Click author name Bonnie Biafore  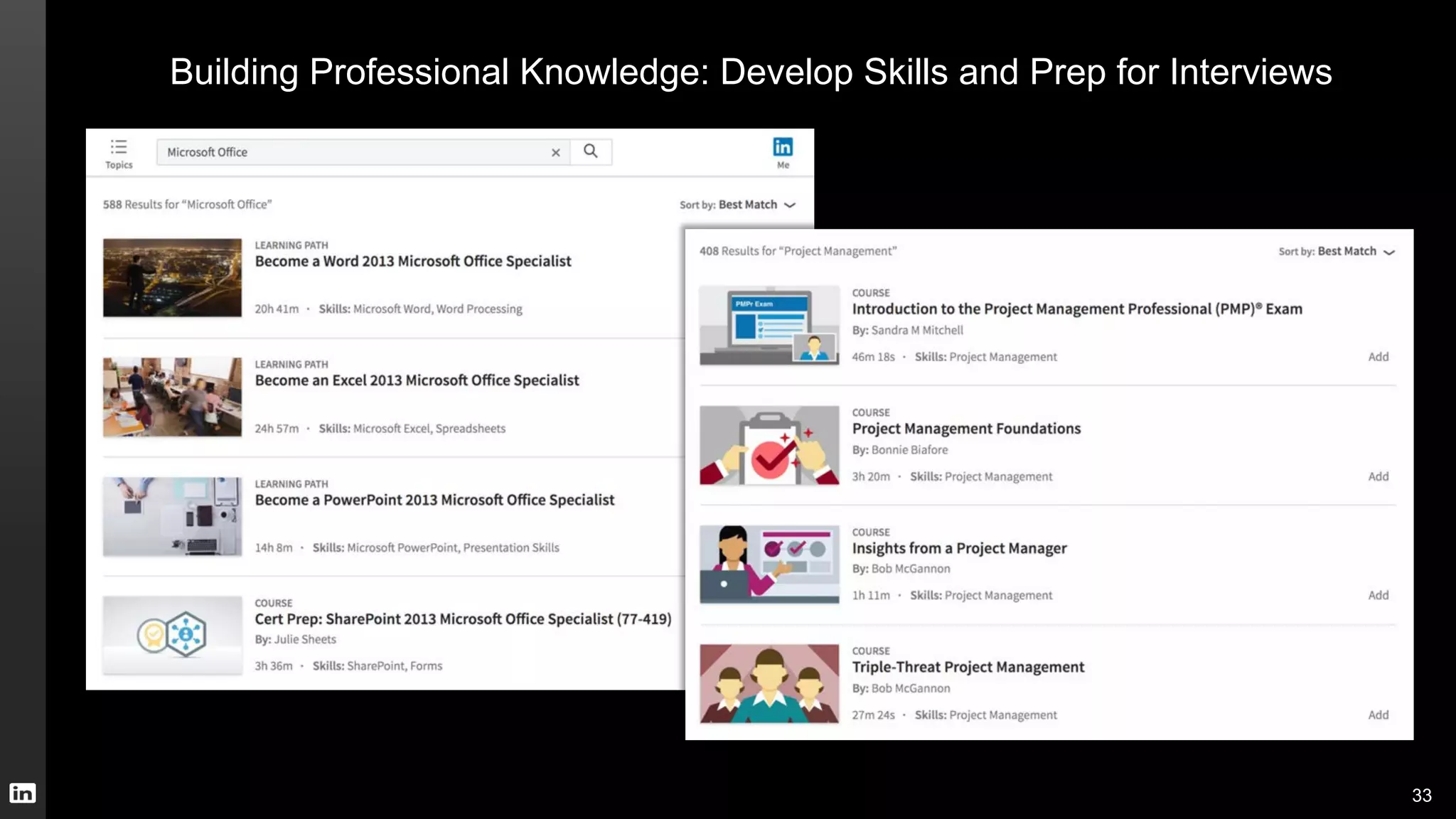[x=909, y=450]
